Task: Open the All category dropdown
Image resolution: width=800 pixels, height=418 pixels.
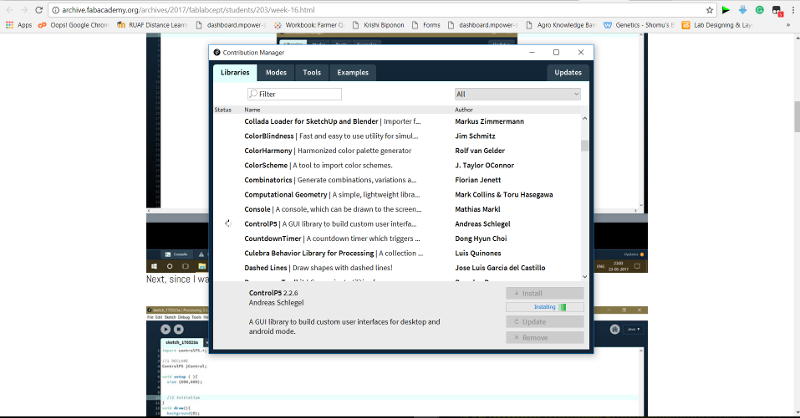Action: (517, 94)
